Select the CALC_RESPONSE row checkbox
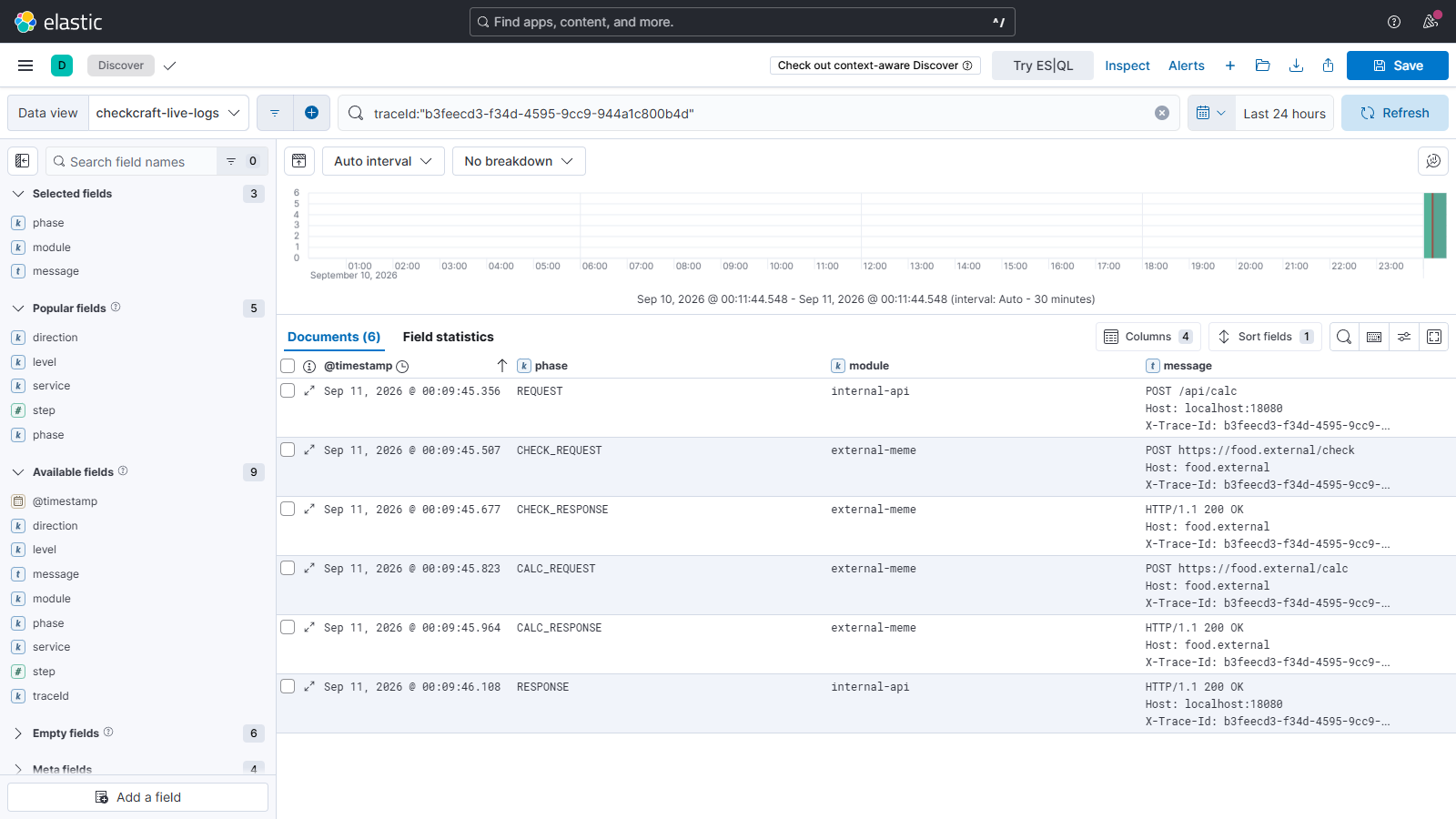This screenshot has width=1456, height=819. (288, 627)
